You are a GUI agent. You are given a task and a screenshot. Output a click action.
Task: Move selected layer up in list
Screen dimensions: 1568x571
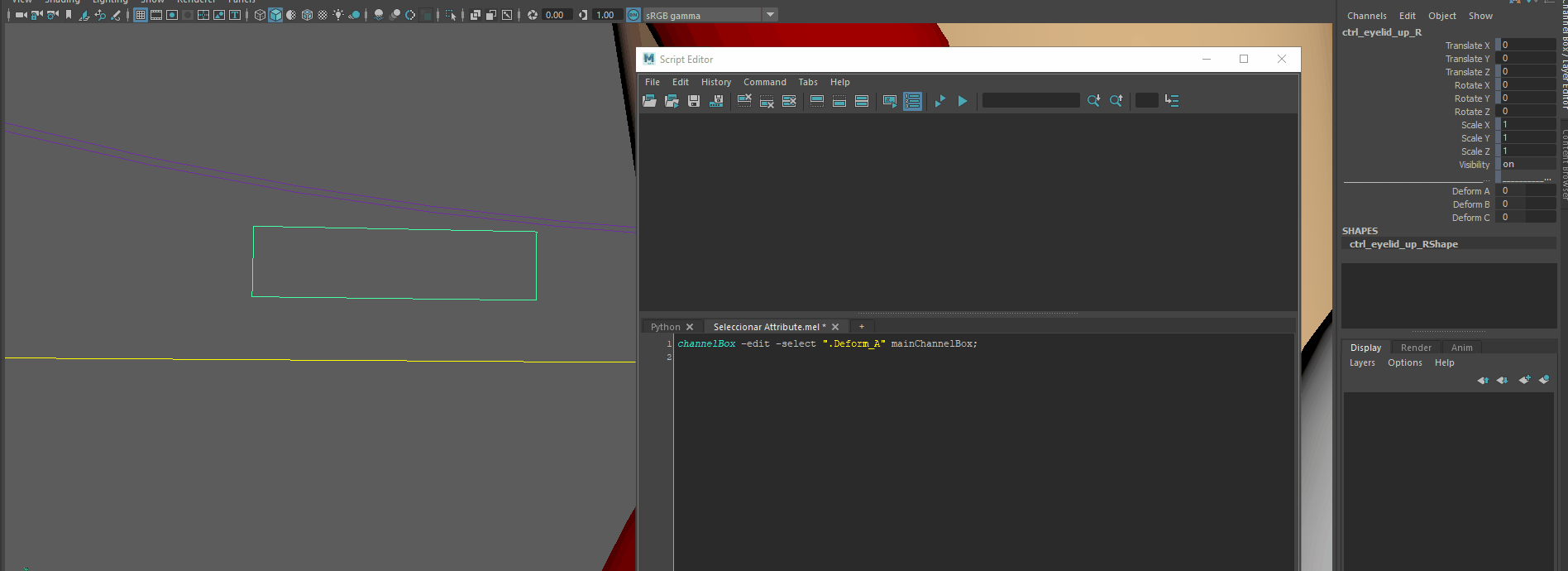click(1483, 380)
